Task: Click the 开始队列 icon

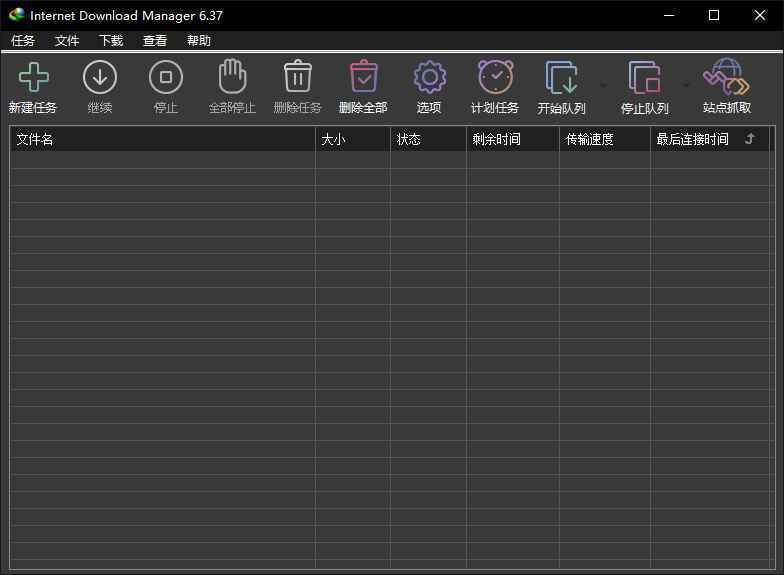Action: [x=561, y=78]
